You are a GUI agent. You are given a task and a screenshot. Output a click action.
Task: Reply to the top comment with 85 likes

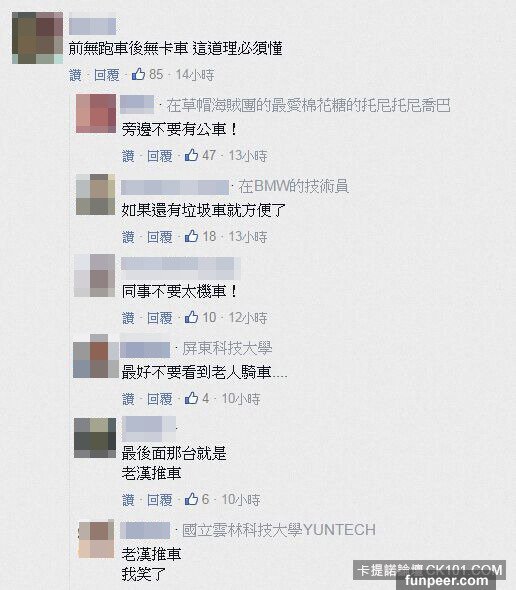(107, 75)
